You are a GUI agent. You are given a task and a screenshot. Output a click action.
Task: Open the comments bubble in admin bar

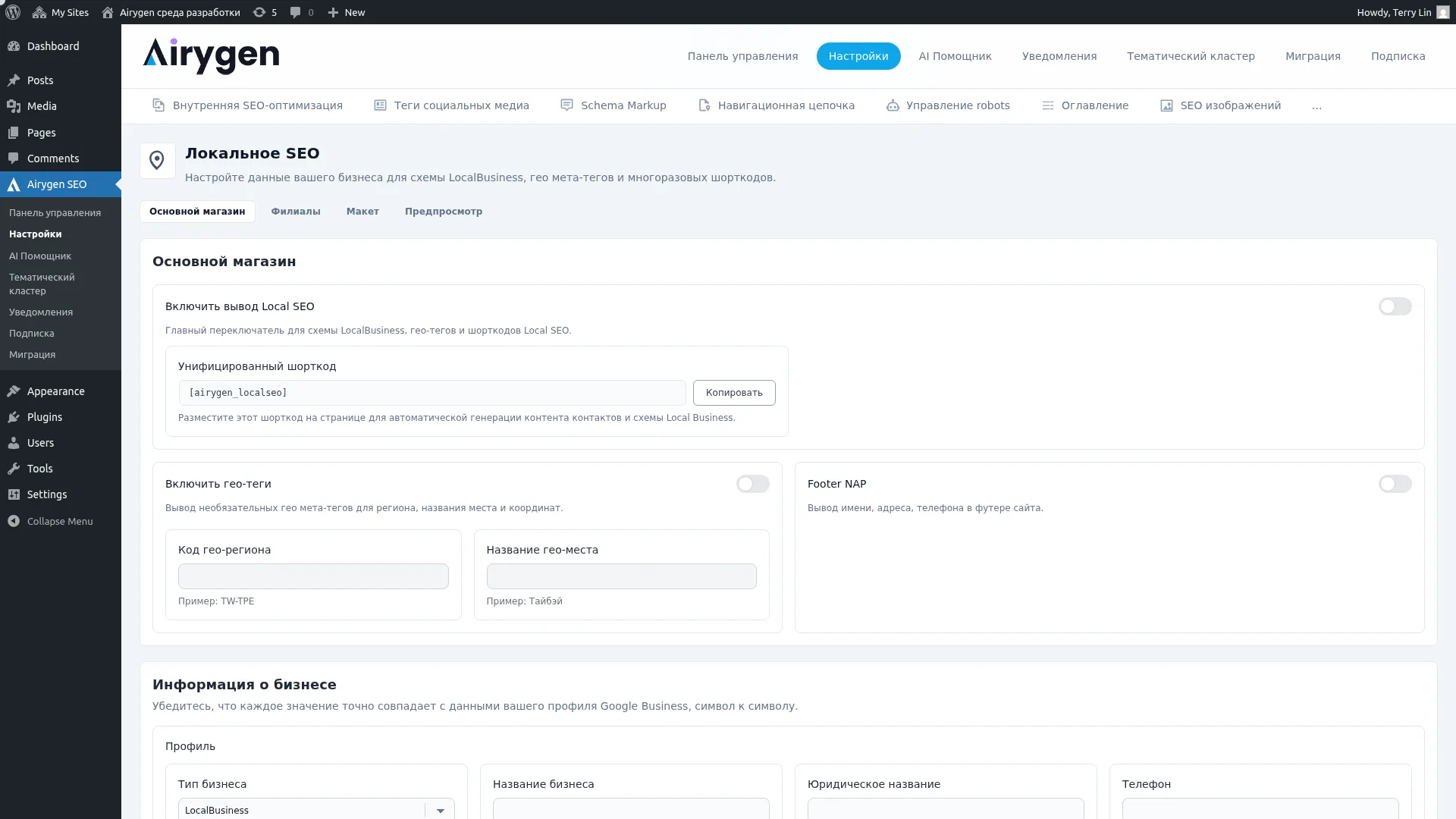pyautogui.click(x=302, y=12)
